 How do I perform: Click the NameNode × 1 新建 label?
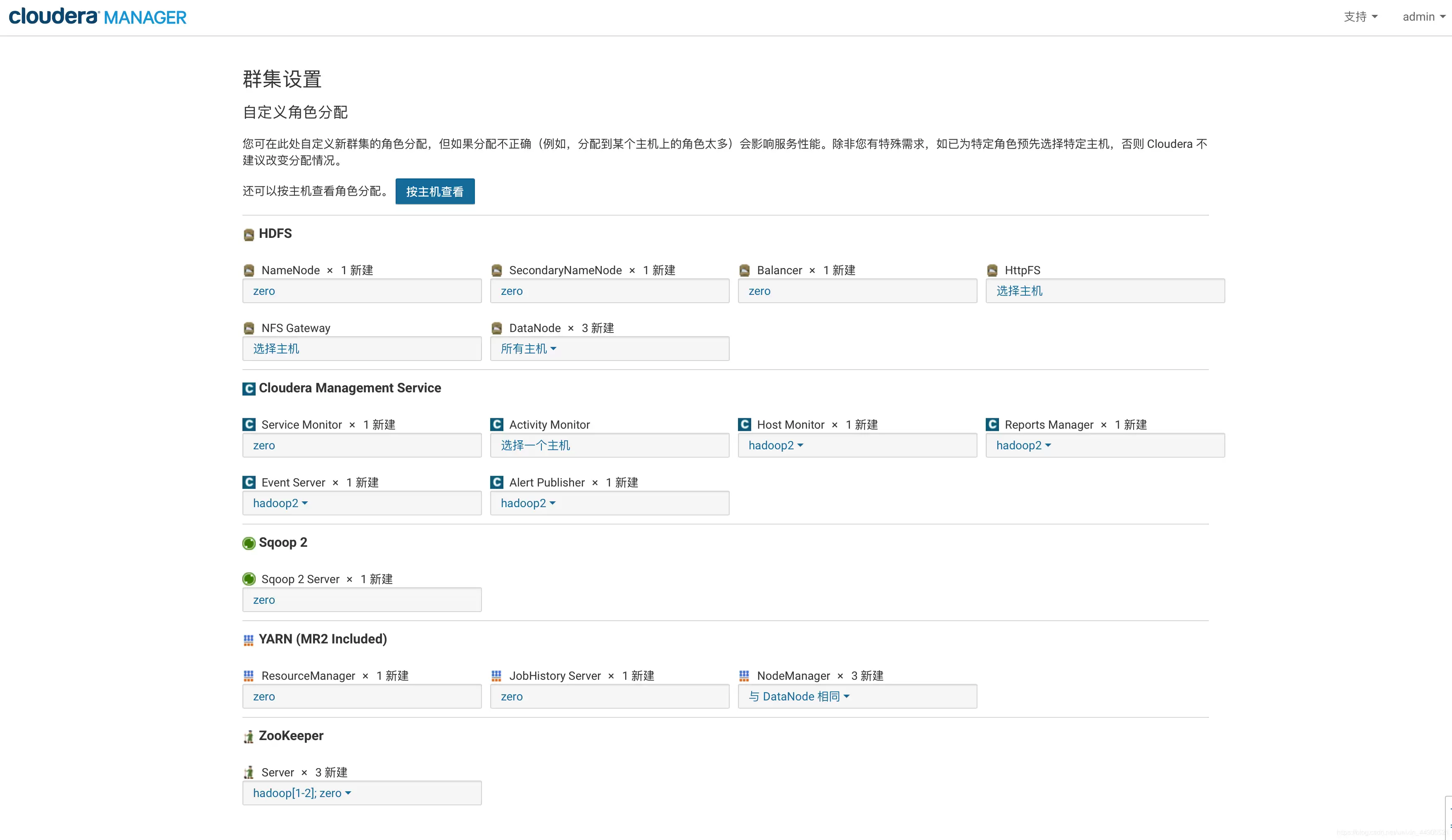coord(317,271)
